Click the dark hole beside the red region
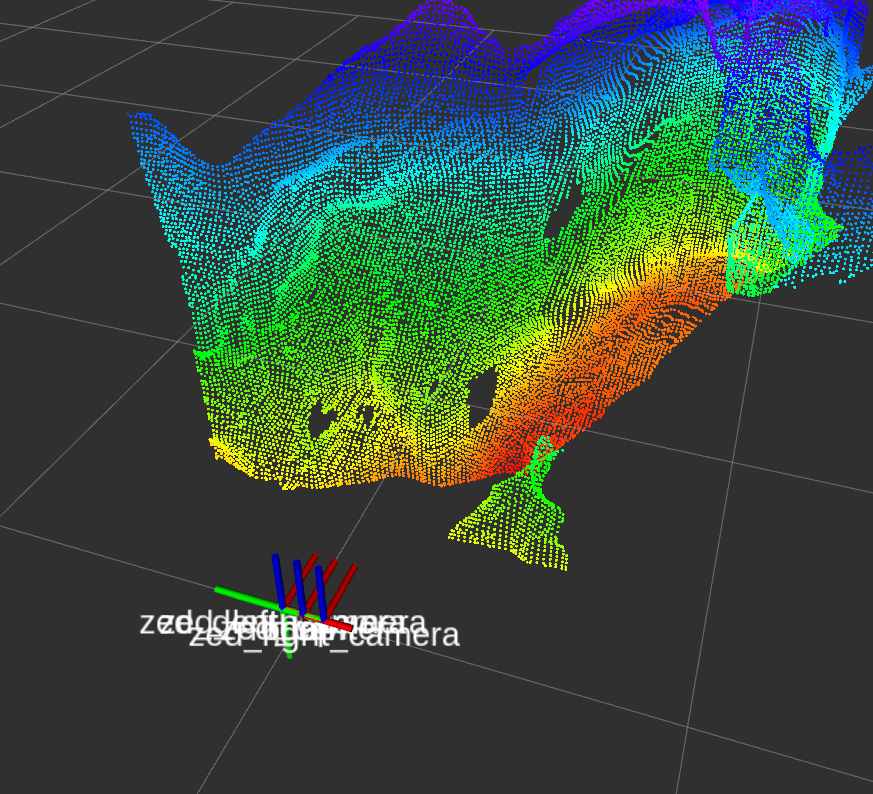Viewport: 873px width, 794px height. 484,386
